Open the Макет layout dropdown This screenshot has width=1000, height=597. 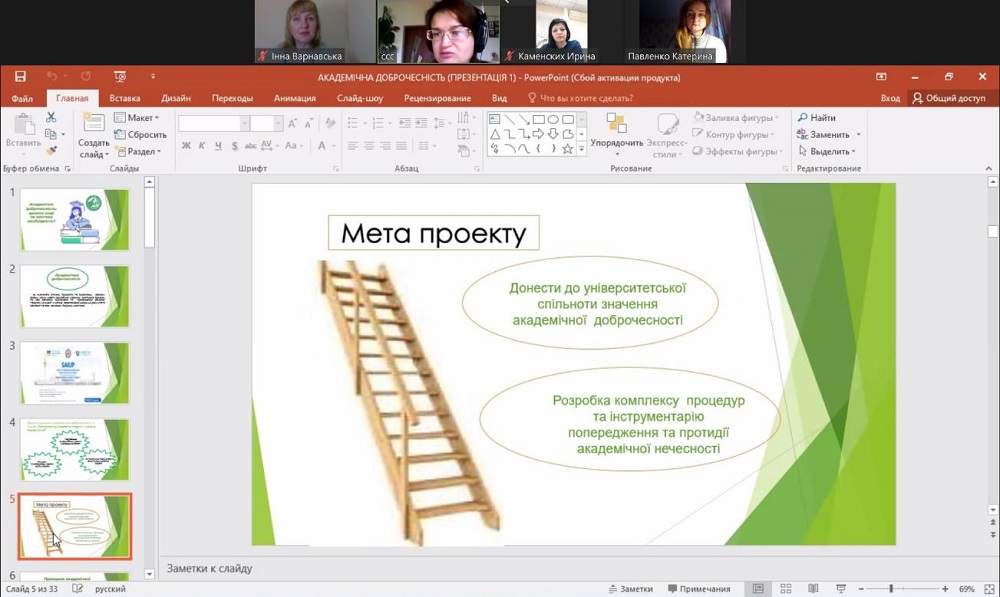[136, 117]
